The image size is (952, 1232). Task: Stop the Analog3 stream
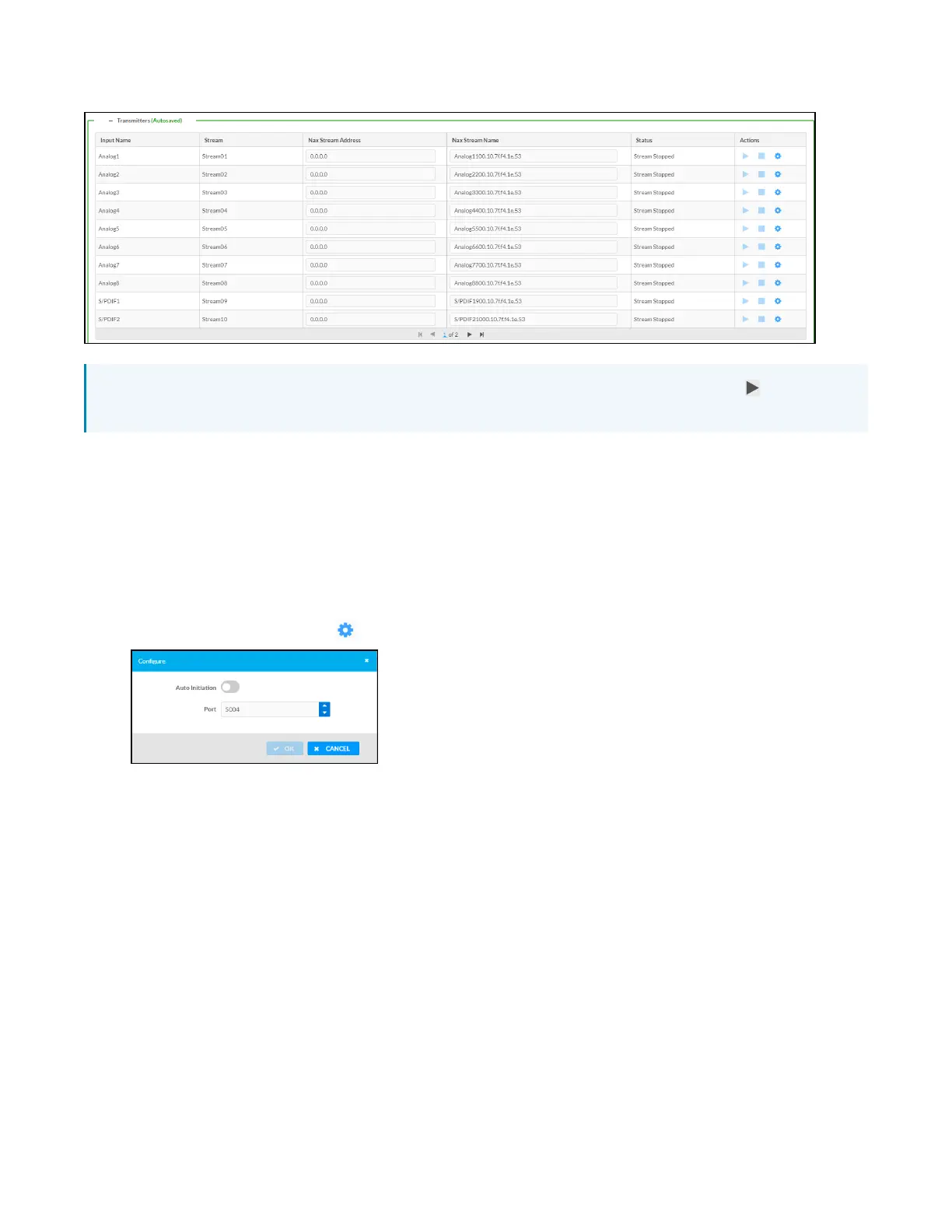point(761,192)
